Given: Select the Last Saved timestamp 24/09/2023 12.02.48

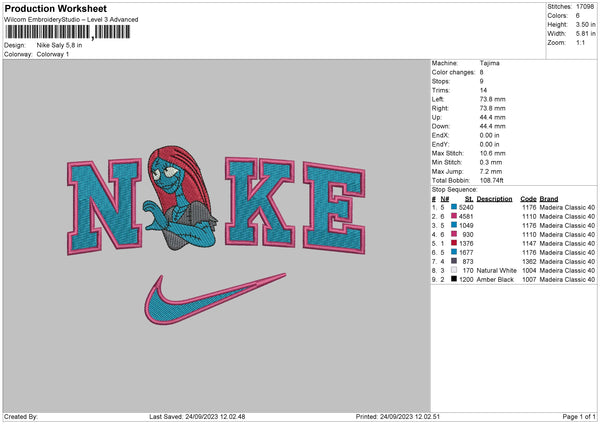Looking at the screenshot, I should [215, 416].
